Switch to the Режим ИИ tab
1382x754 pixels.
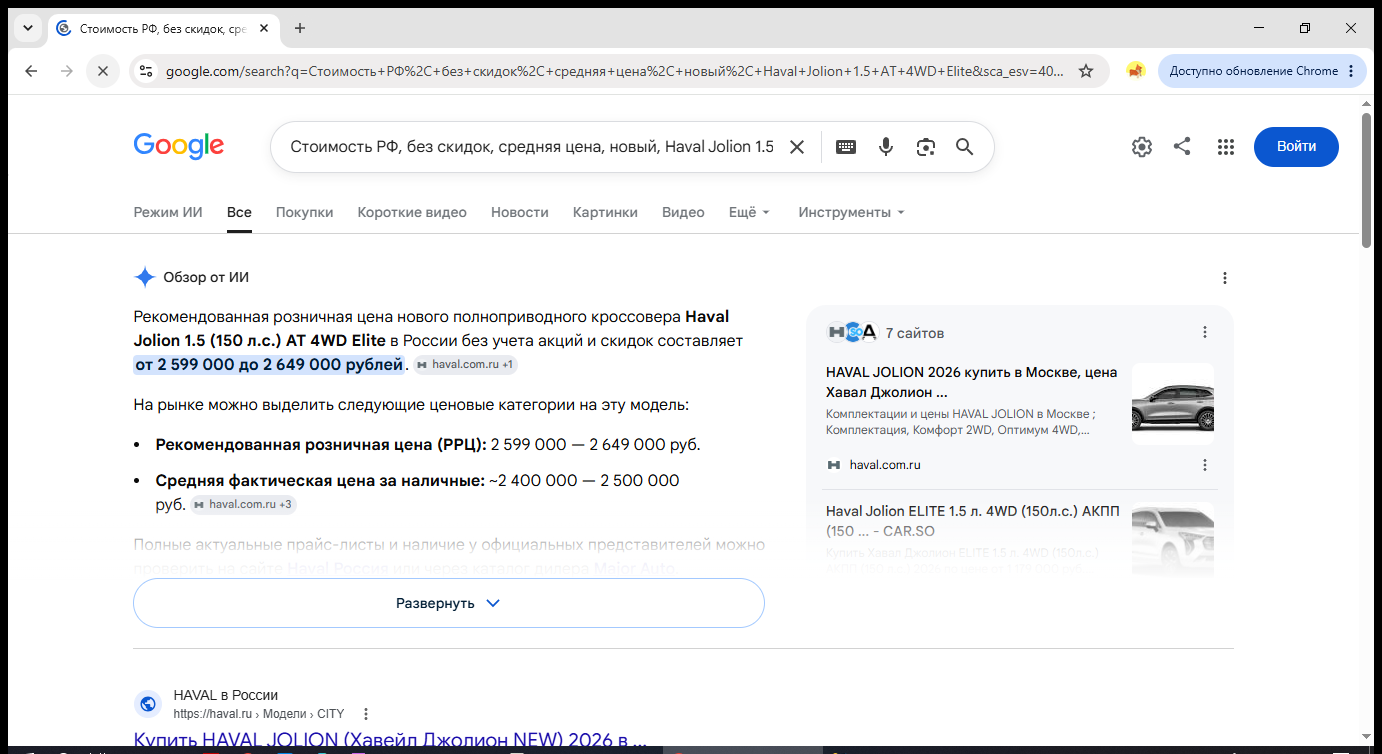point(168,212)
